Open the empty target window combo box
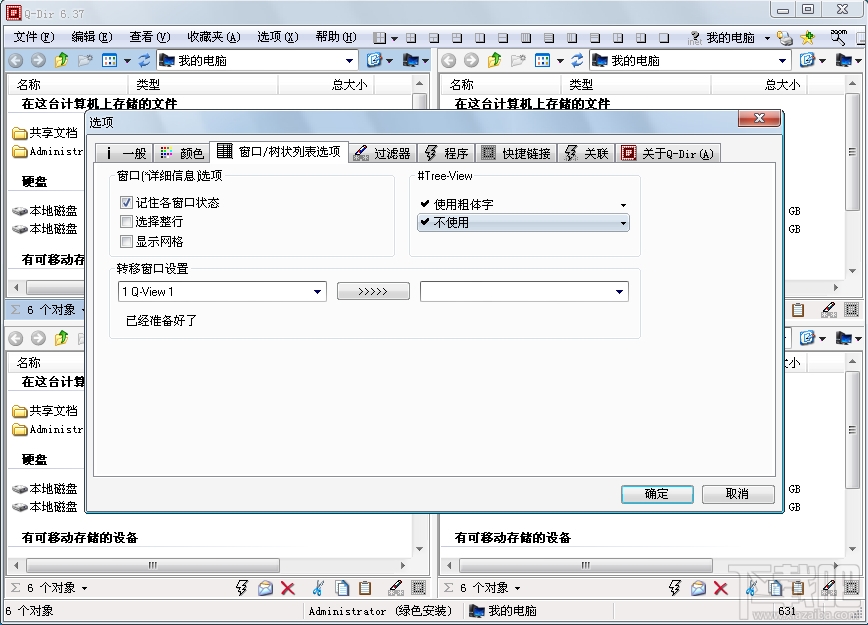The width and height of the screenshot is (868, 625). click(524, 292)
